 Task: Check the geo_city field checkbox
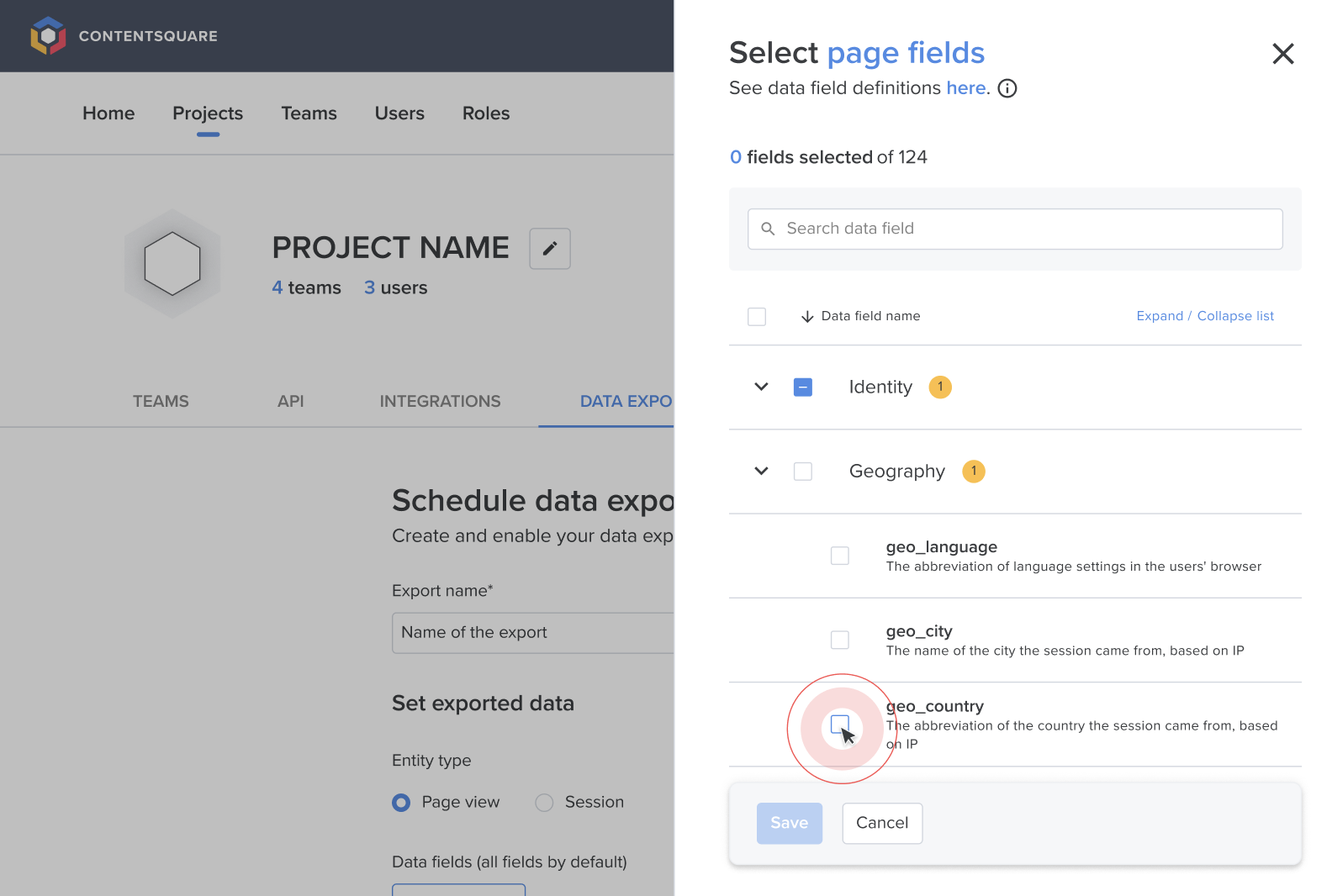pyautogui.click(x=840, y=640)
